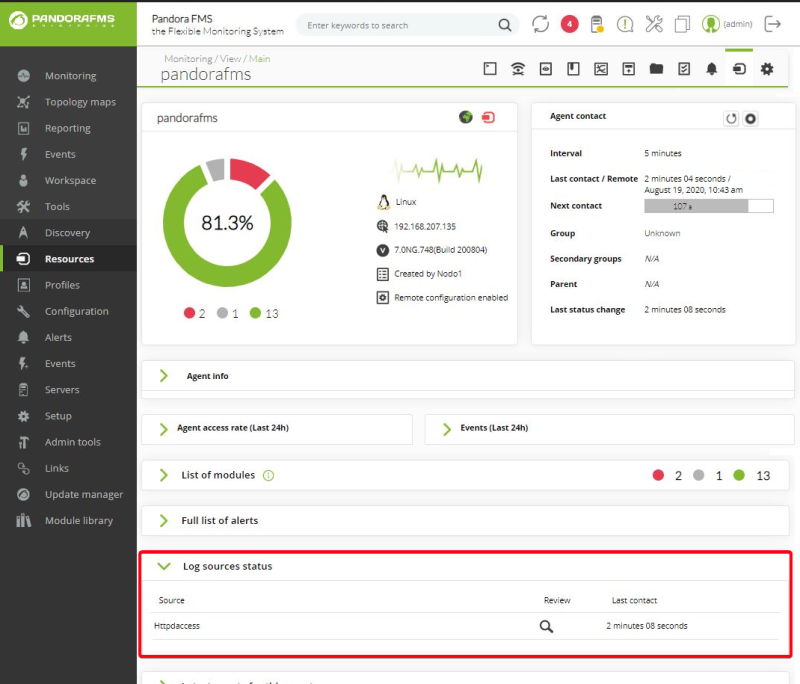Open the eye view tab icon
Image resolution: width=800 pixels, height=684 pixels.
click(545, 69)
